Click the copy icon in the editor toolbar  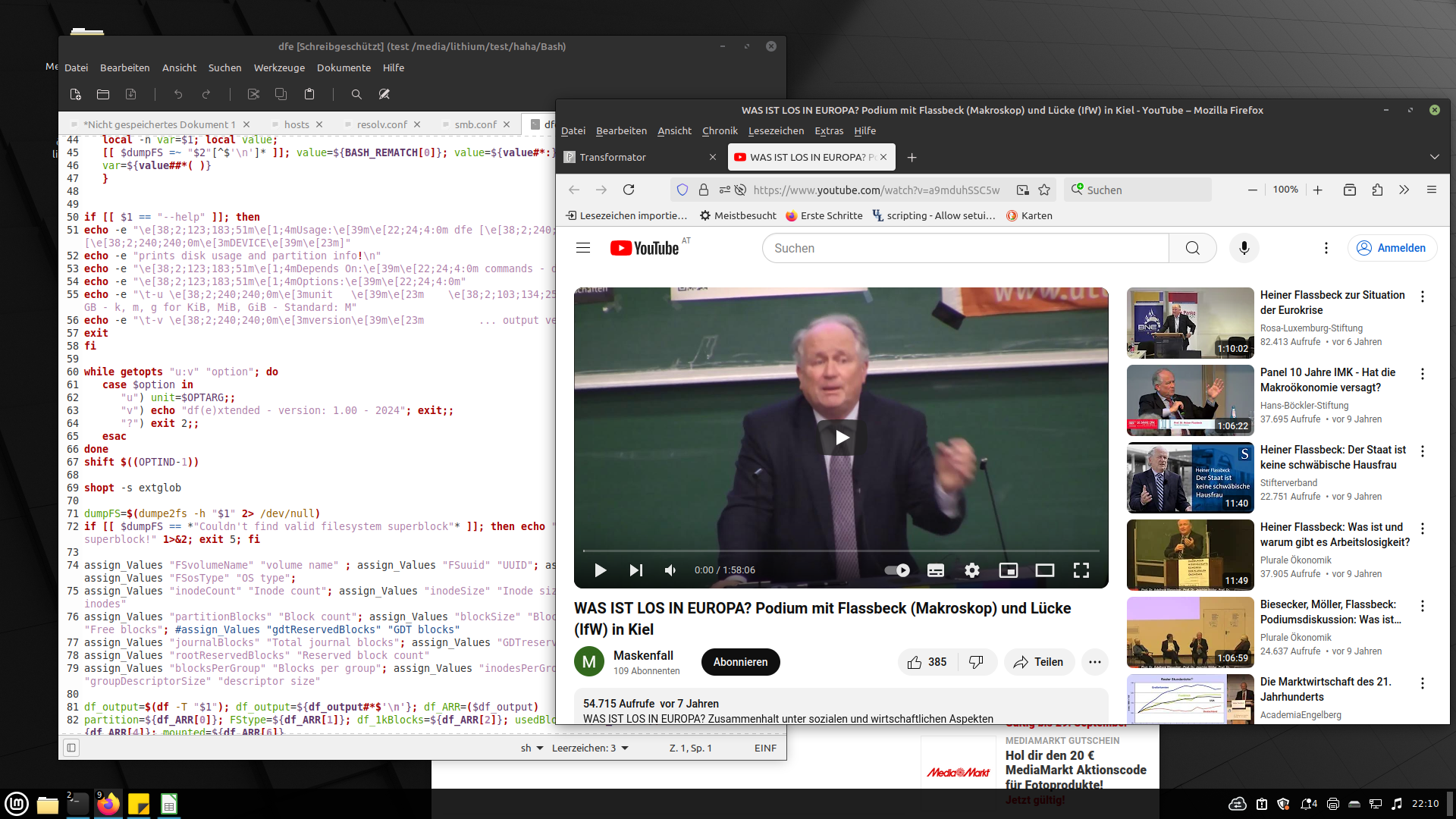tap(281, 95)
